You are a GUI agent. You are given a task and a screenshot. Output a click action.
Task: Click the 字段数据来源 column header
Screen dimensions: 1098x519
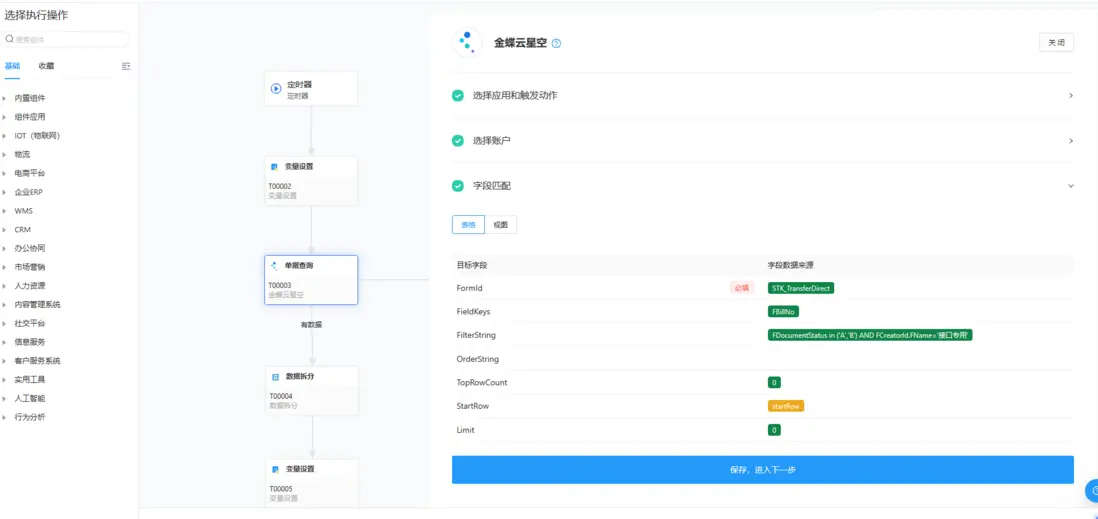[790, 265]
